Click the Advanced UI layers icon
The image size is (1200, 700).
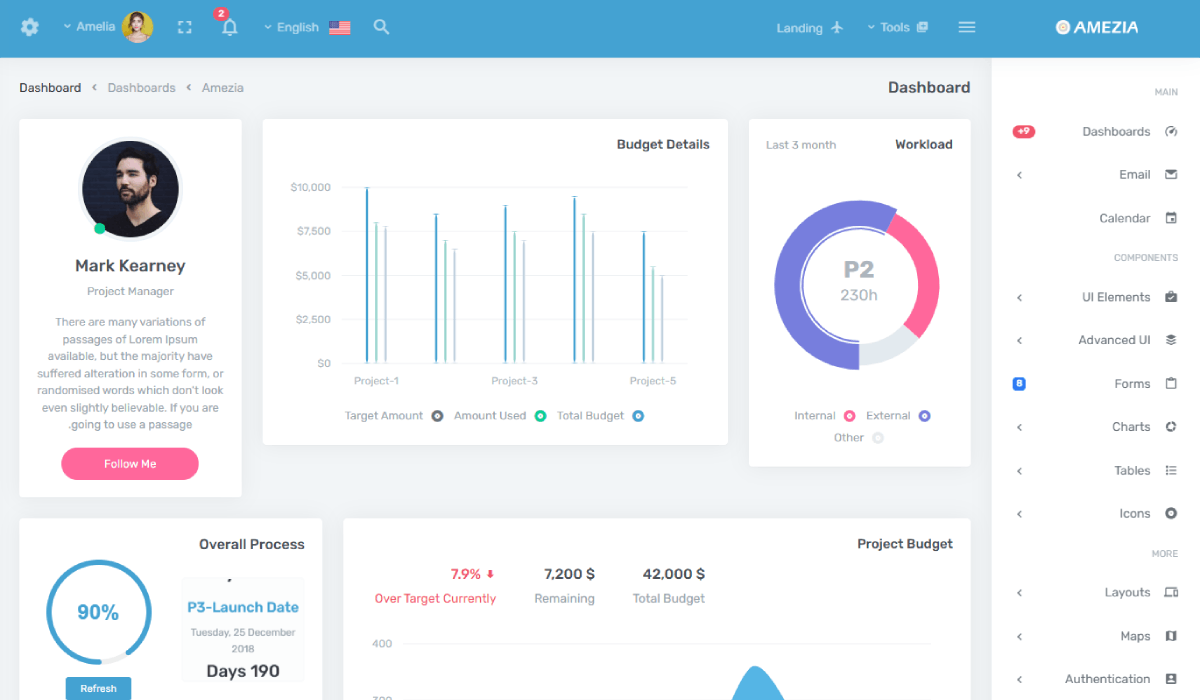[1171, 340]
